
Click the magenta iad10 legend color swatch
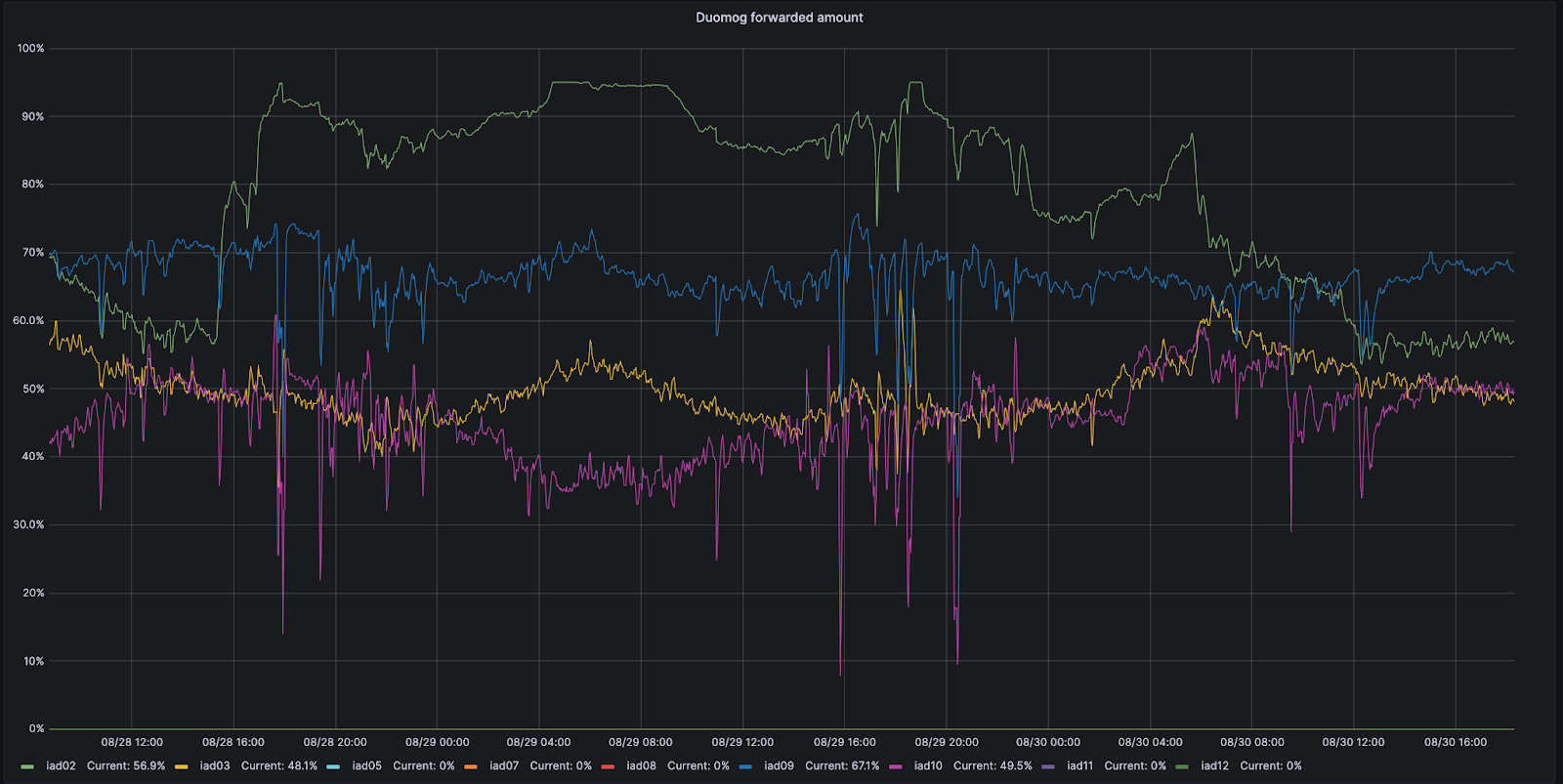896,766
